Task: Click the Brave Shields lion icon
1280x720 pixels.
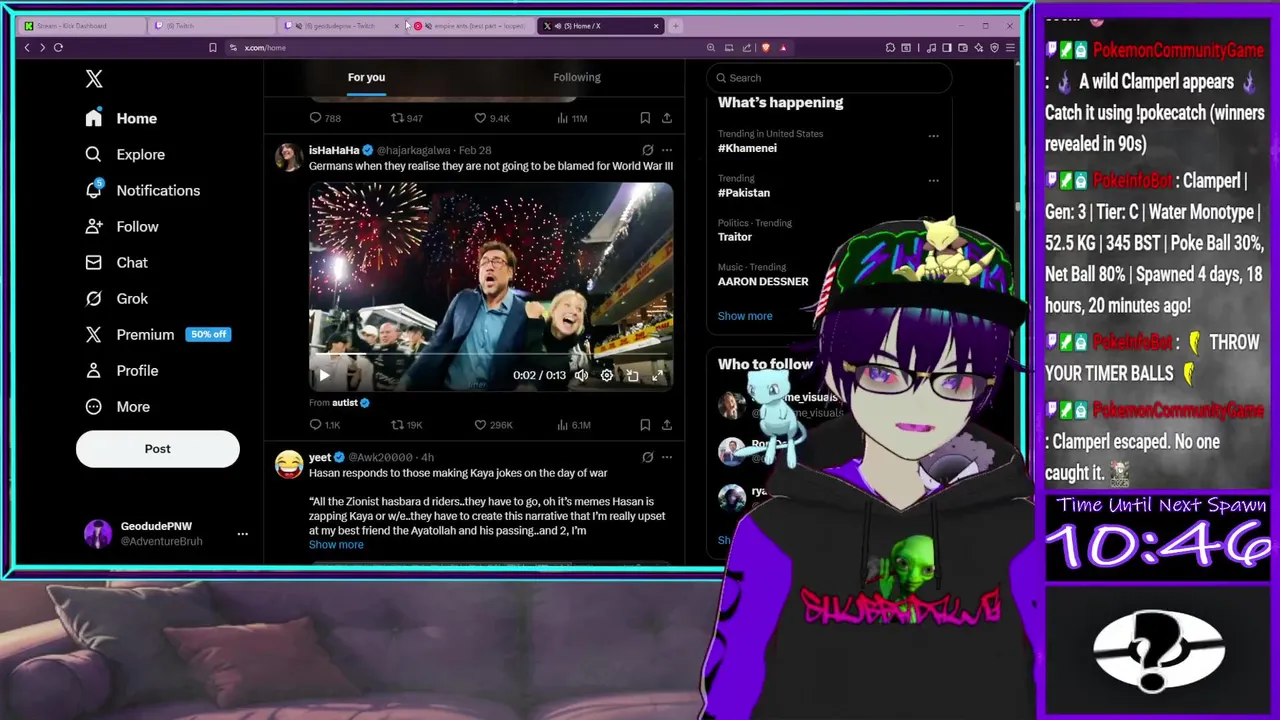Action: (765, 47)
